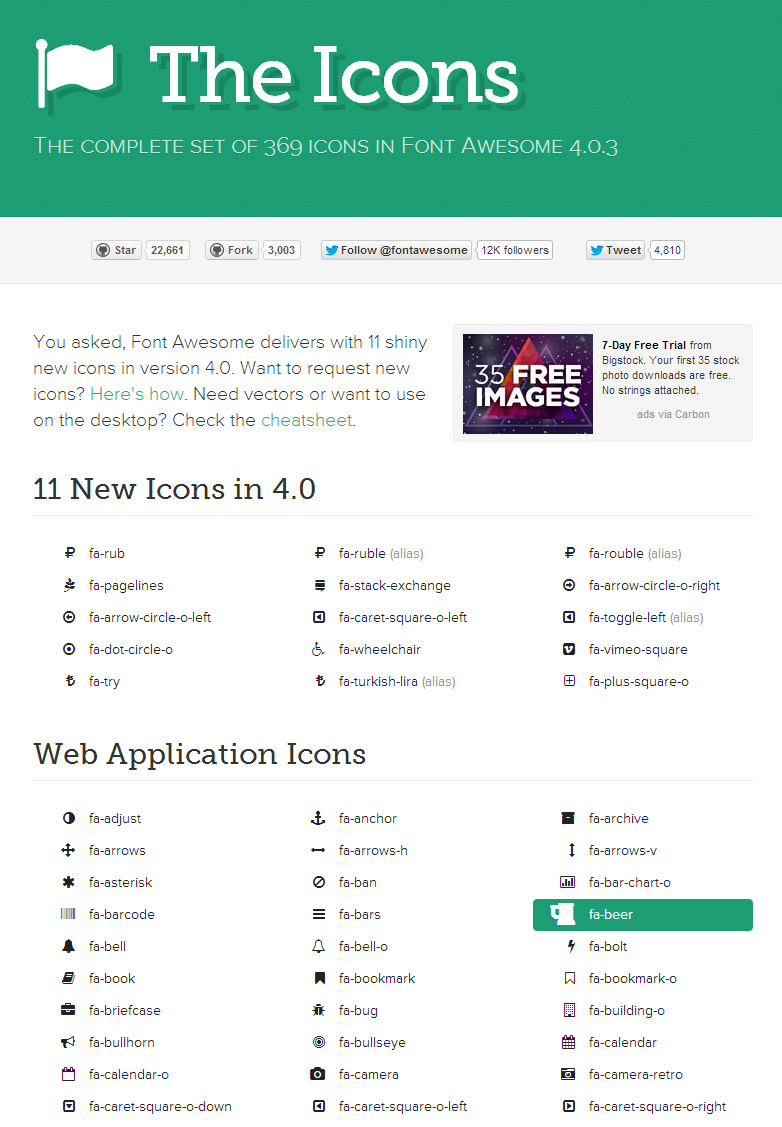Select the highlighted fa-beer entry

click(643, 914)
